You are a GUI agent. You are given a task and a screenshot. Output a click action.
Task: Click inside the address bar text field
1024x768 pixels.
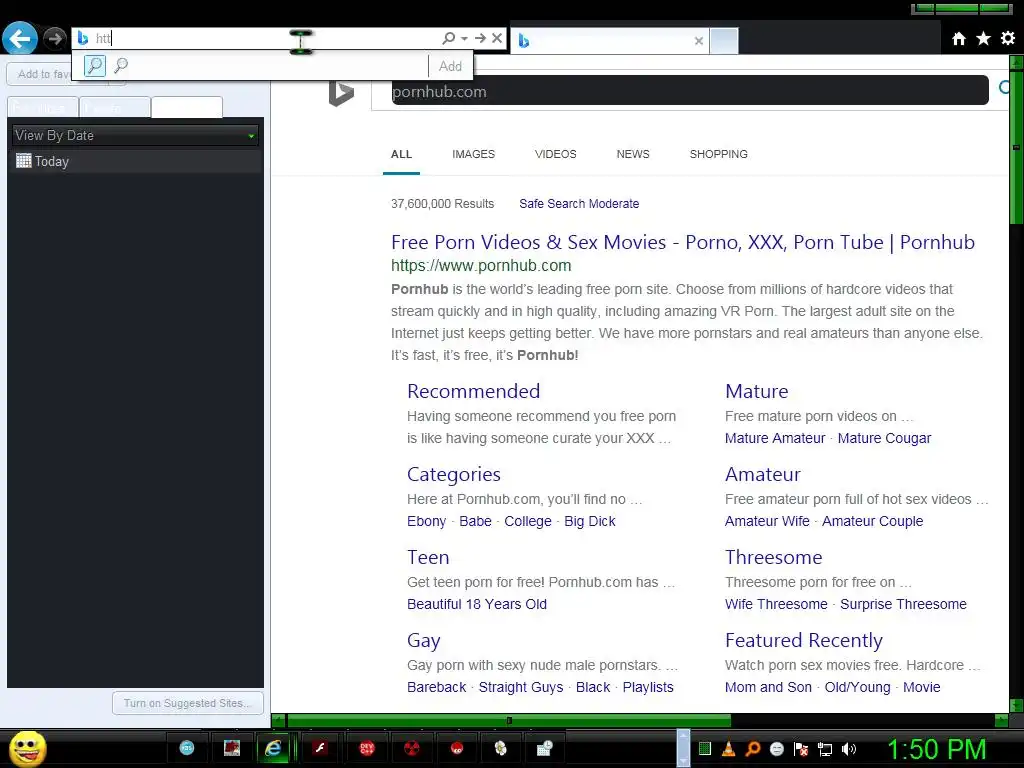[x=261, y=38]
